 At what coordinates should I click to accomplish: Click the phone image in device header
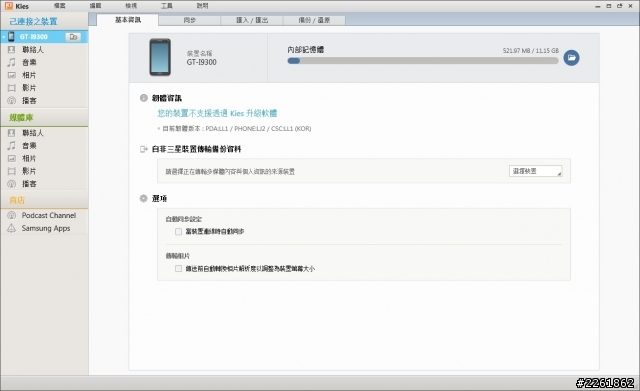coord(160,57)
